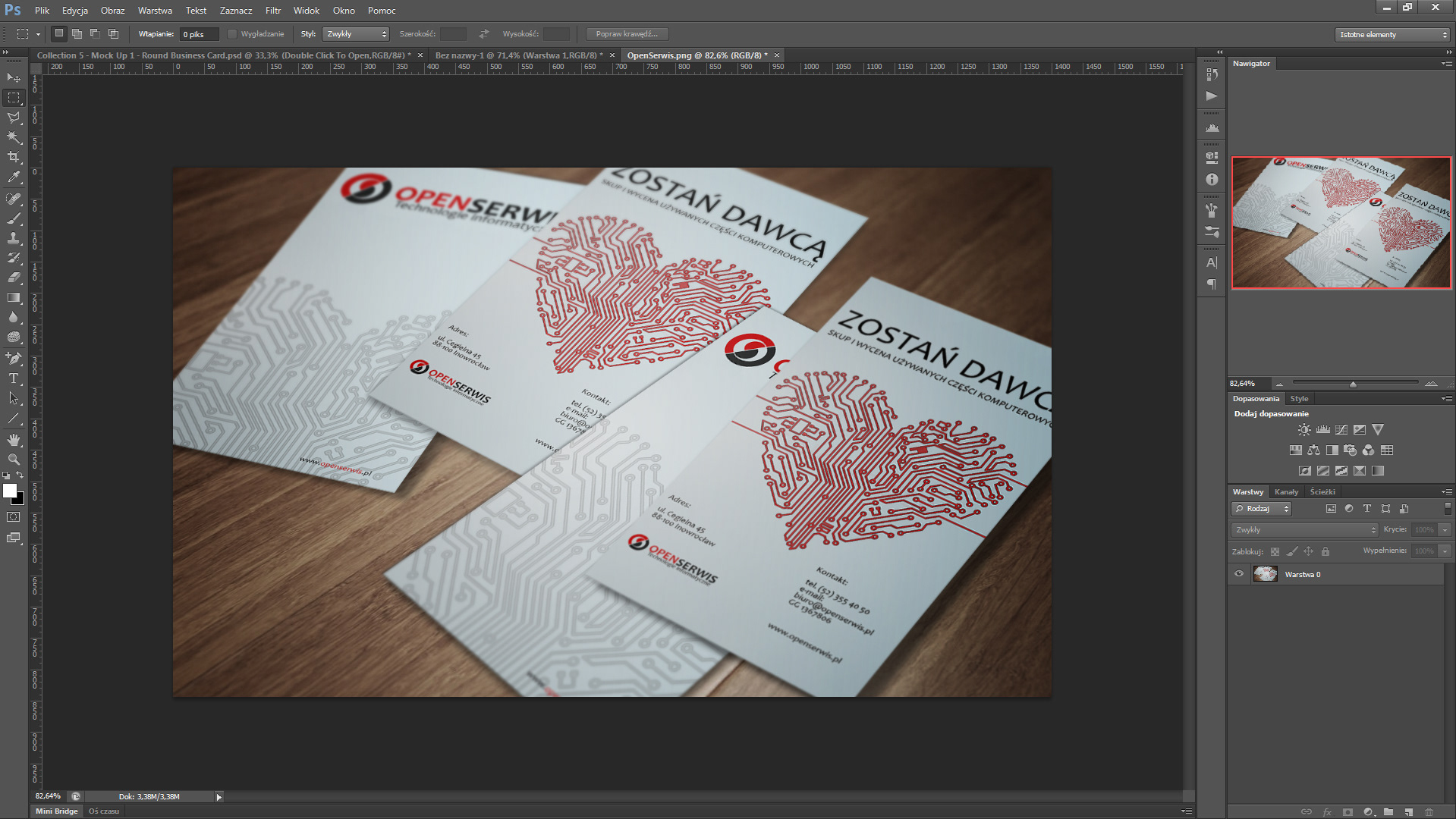Select the Clone Stamp tool

14,238
